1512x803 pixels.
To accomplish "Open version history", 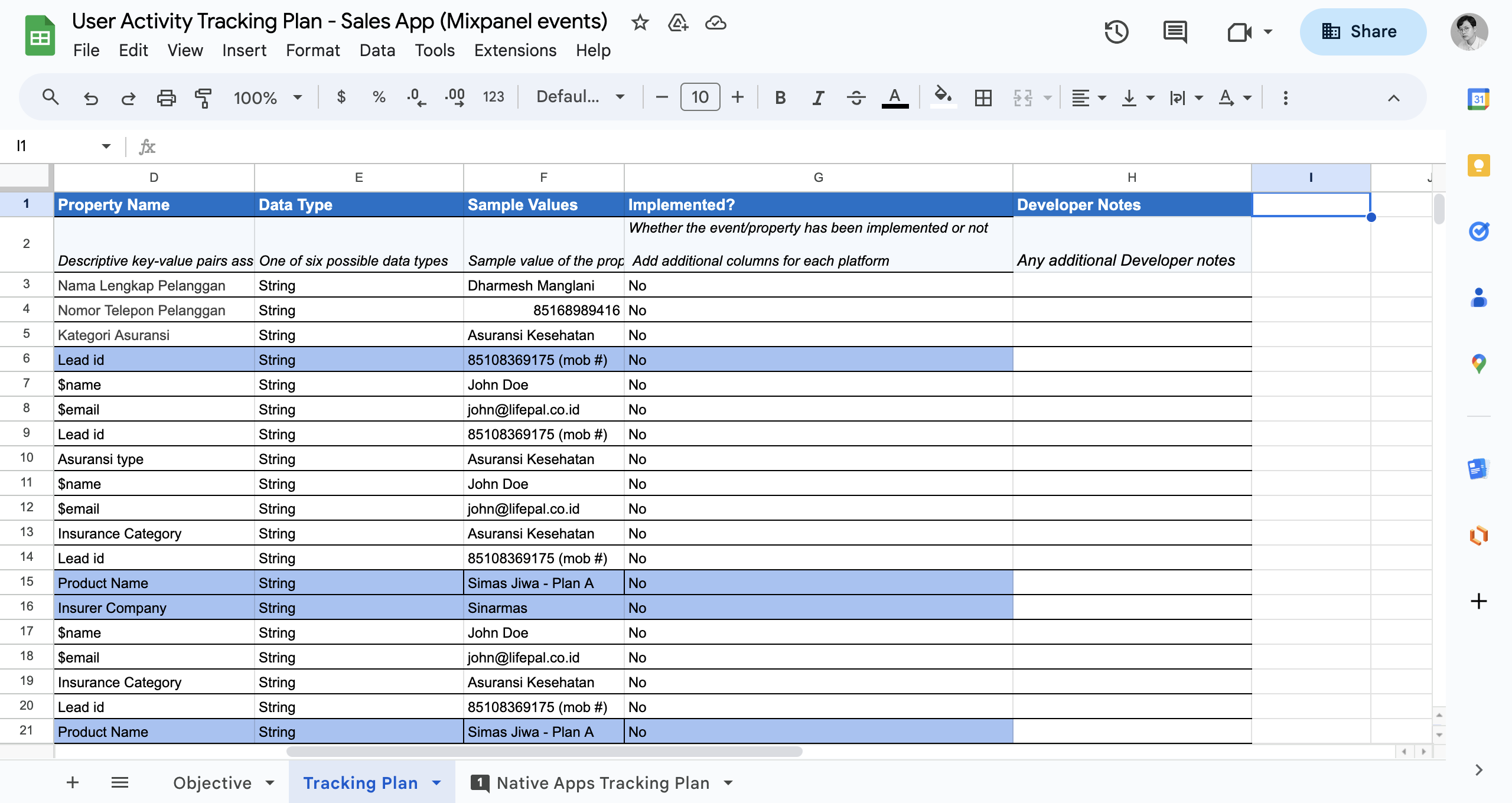I will pos(1116,32).
